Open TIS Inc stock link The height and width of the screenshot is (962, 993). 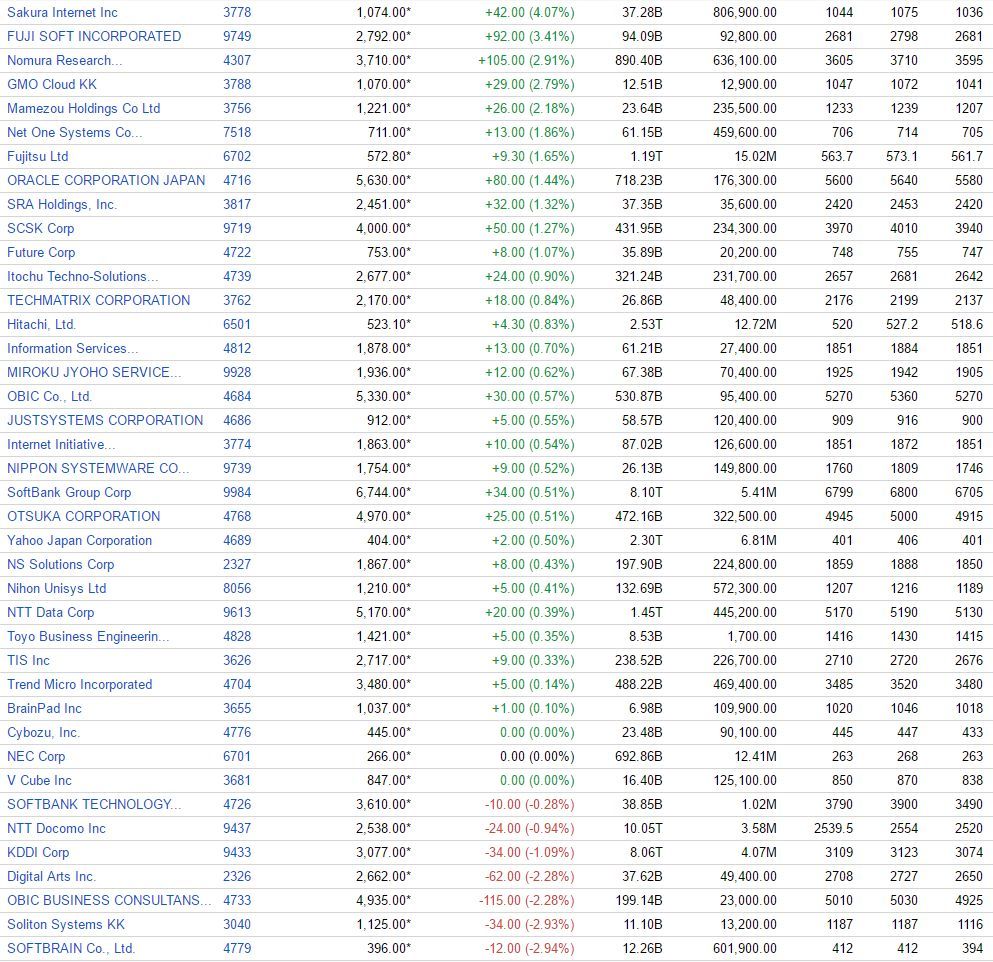[x=28, y=662]
